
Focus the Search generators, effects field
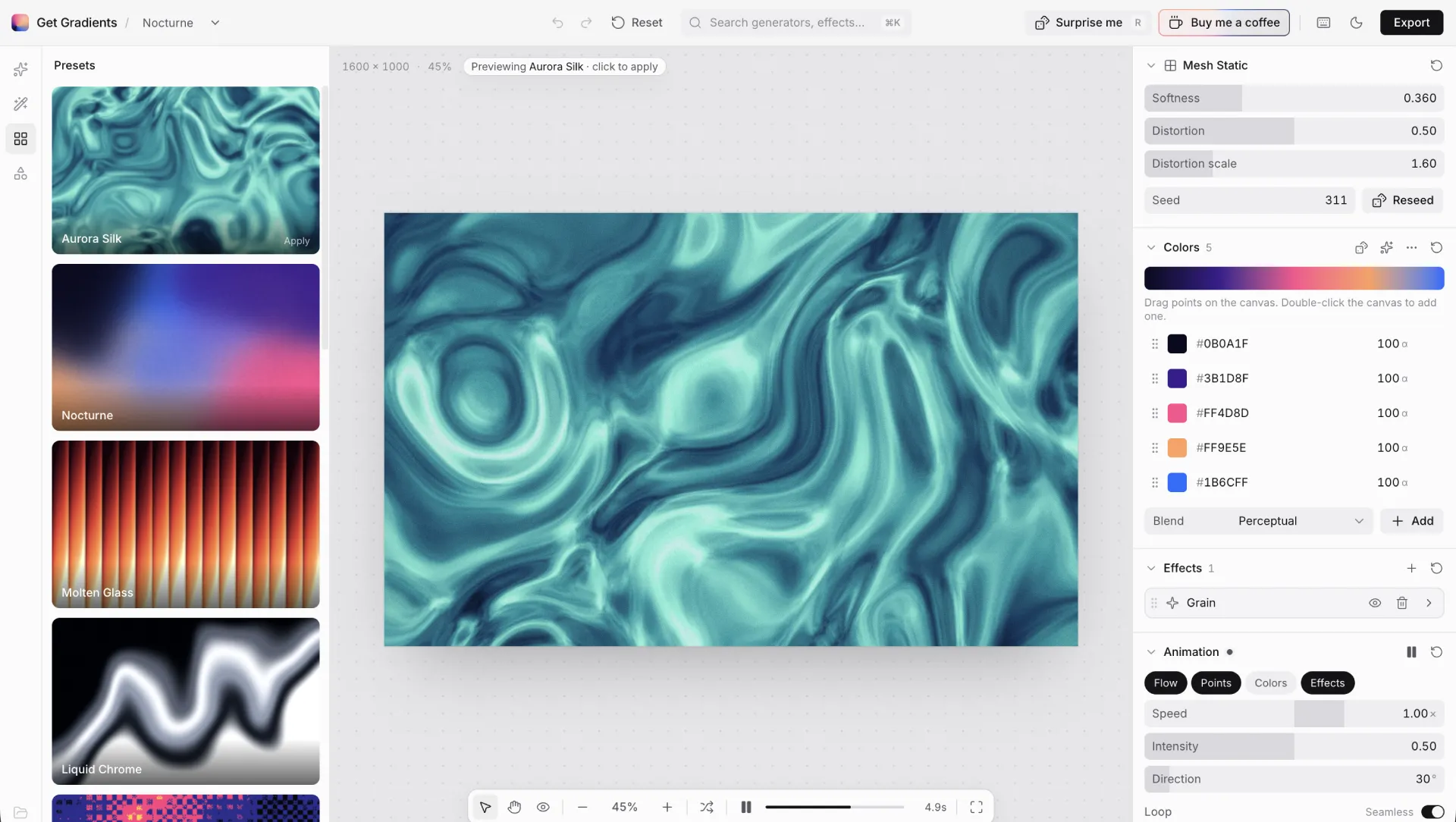(795, 23)
